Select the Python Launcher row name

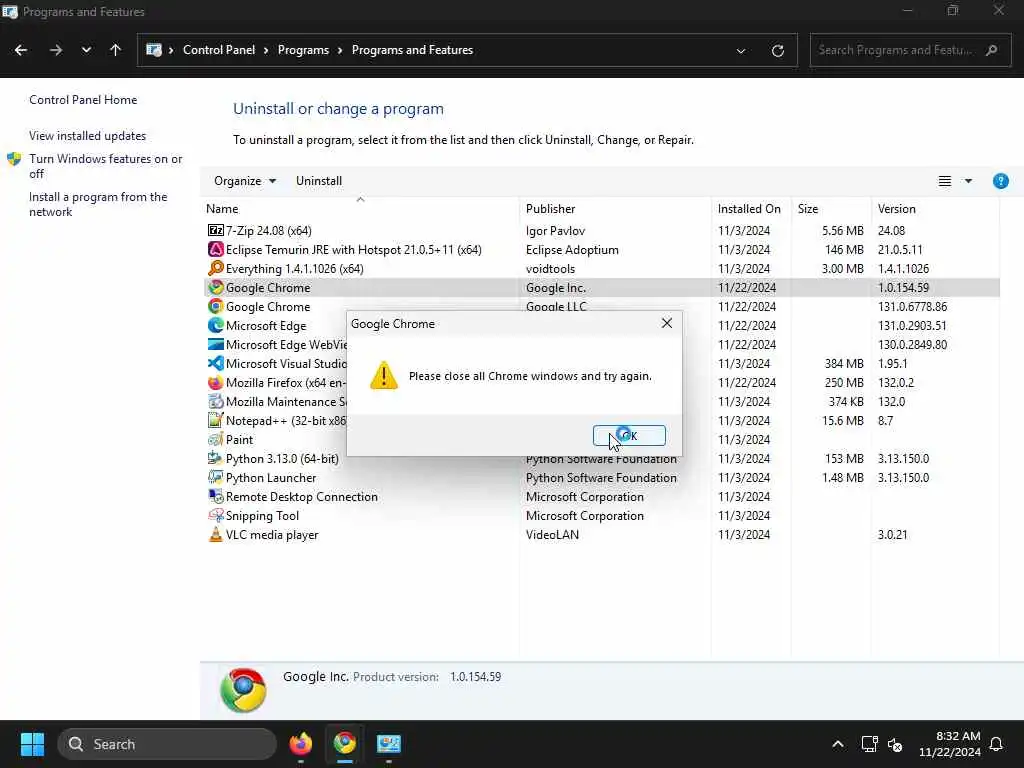click(x=270, y=478)
